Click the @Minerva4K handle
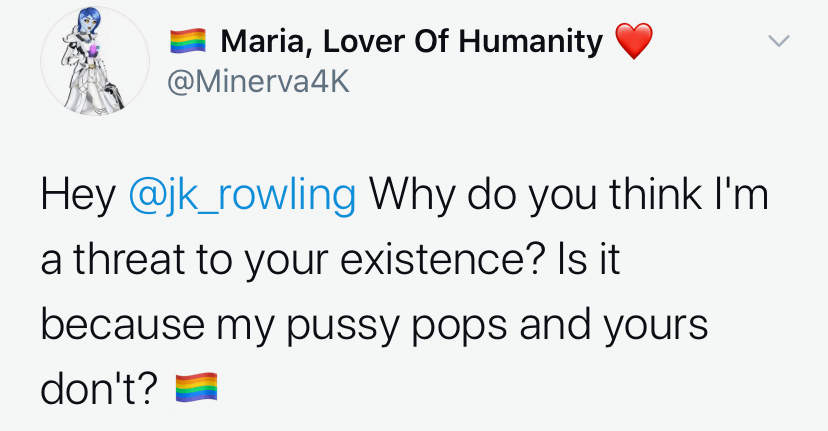The image size is (828, 431). (x=256, y=81)
